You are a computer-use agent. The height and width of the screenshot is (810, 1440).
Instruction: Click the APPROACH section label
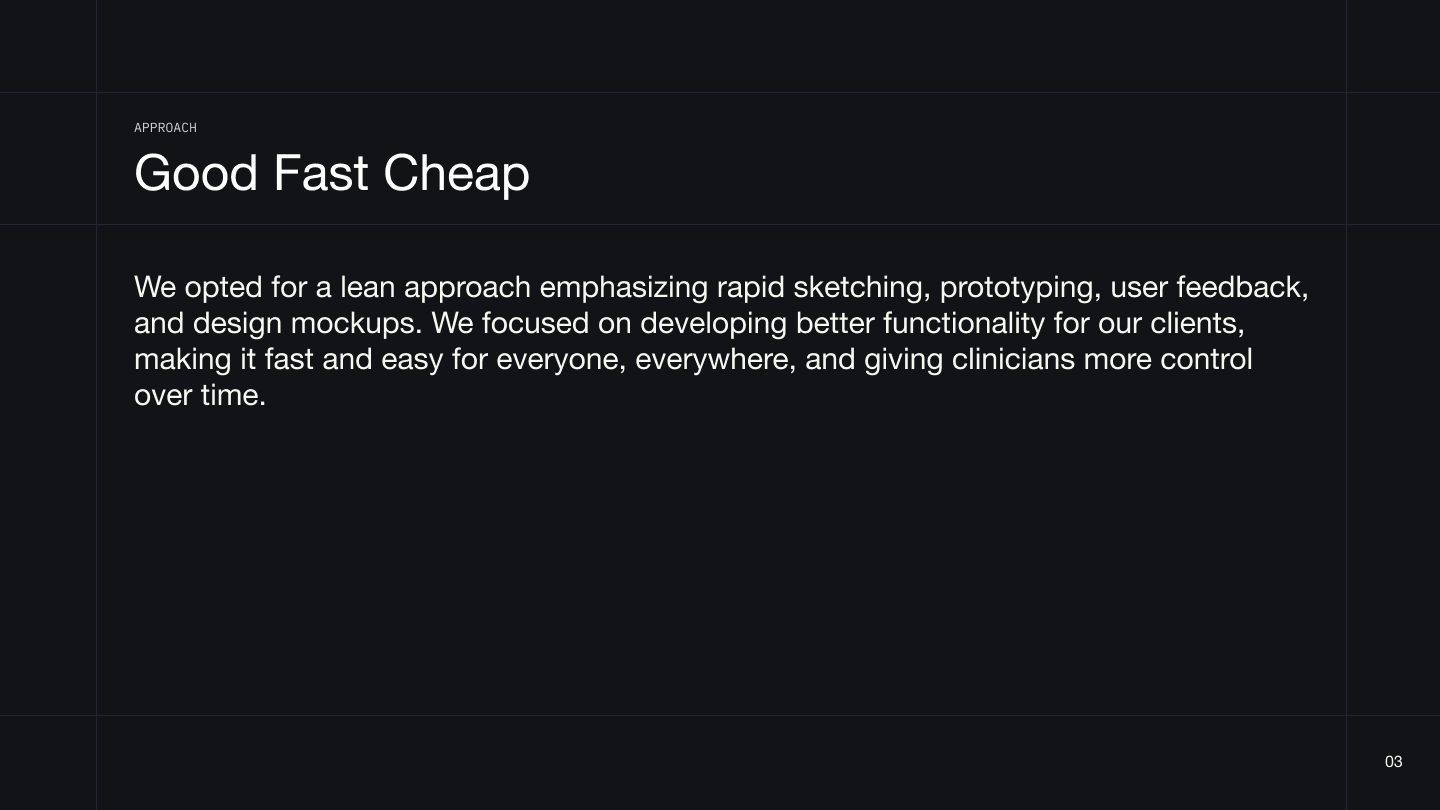pyautogui.click(x=165, y=128)
